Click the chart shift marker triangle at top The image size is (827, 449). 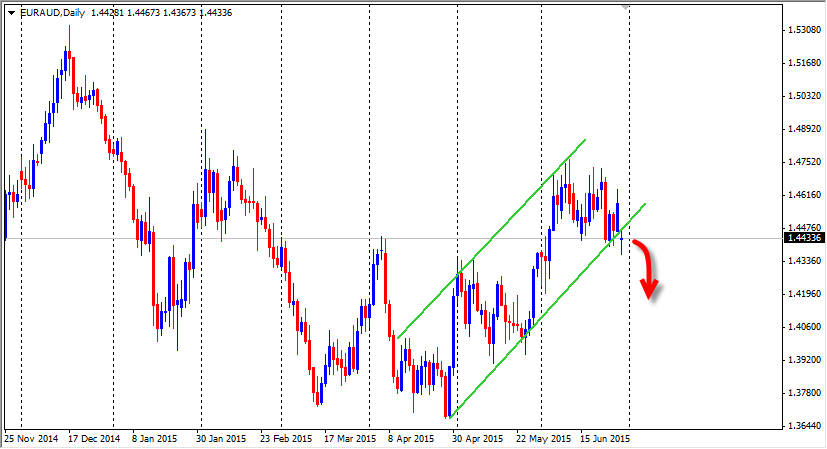(625, 7)
